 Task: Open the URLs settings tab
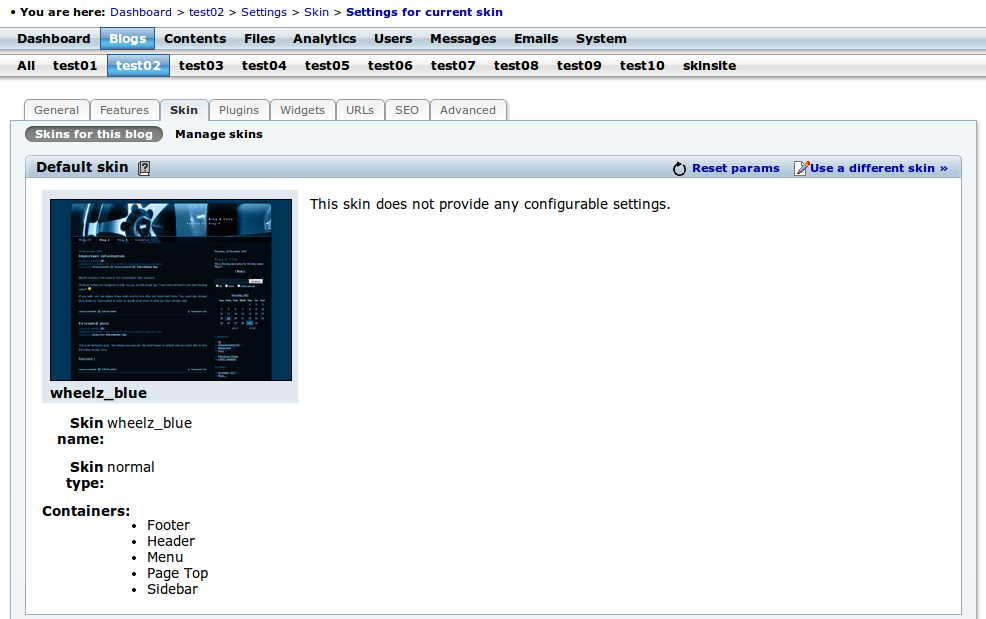tap(360, 110)
